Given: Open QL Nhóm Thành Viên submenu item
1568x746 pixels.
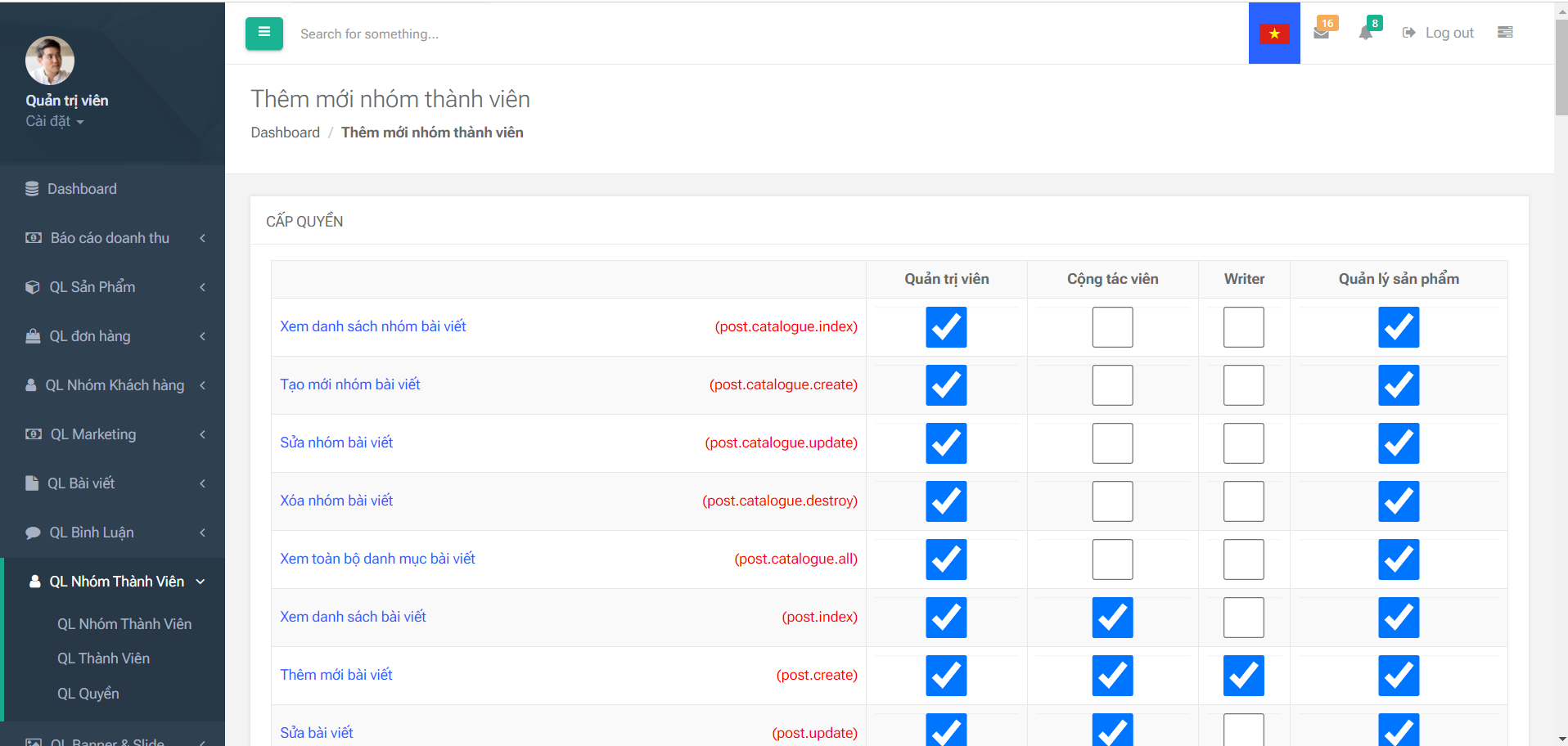Looking at the screenshot, I should tap(124, 624).
